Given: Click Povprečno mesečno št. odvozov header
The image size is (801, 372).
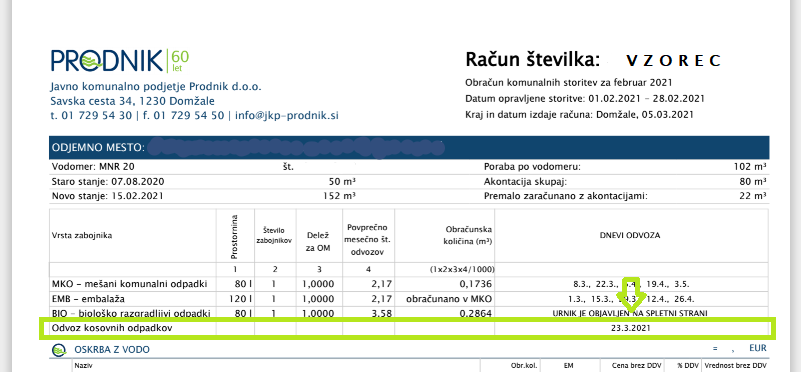Looking at the screenshot, I should click(x=368, y=240).
